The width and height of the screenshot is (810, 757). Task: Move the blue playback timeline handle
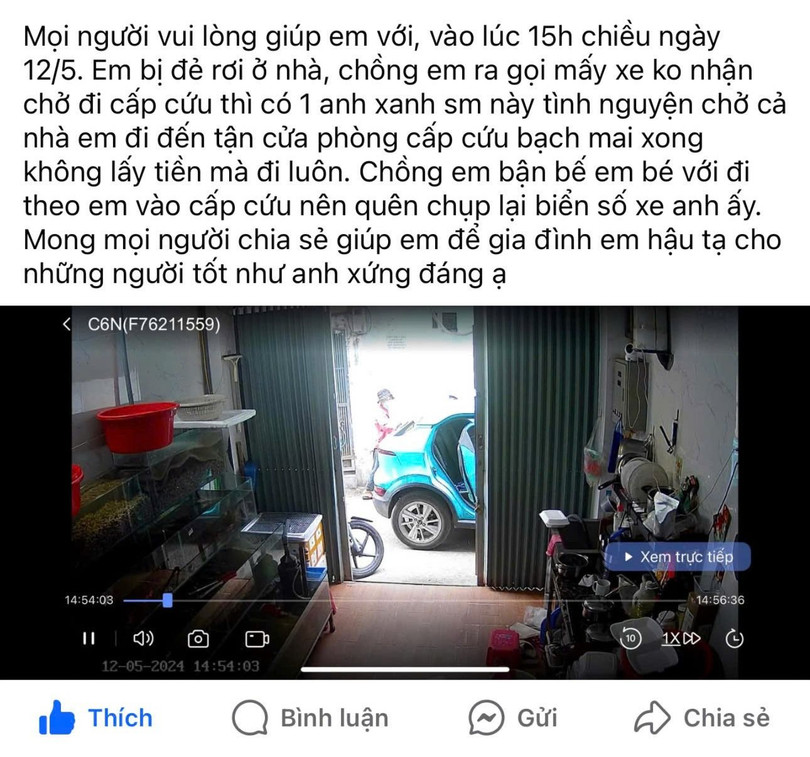click(x=167, y=600)
